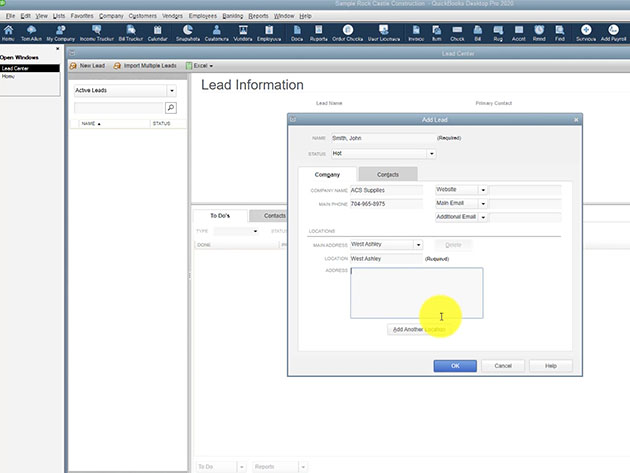This screenshot has height=473, width=630.
Task: Click the Find toolbar icon
Action: coord(560,33)
